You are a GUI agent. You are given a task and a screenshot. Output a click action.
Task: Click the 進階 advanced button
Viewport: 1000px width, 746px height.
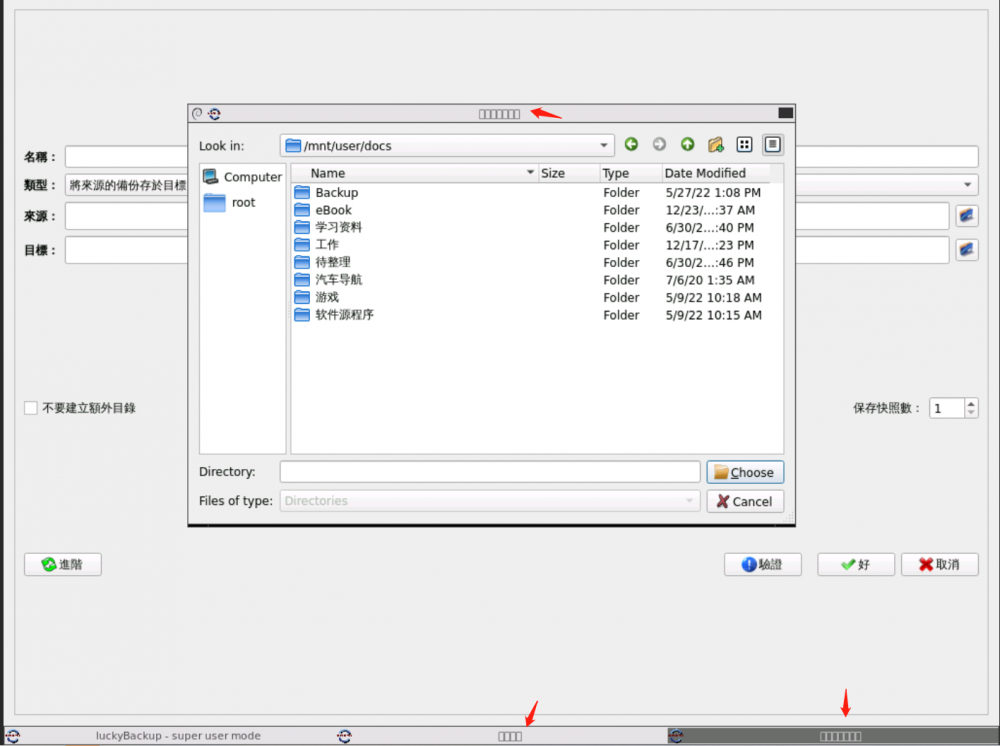point(62,564)
